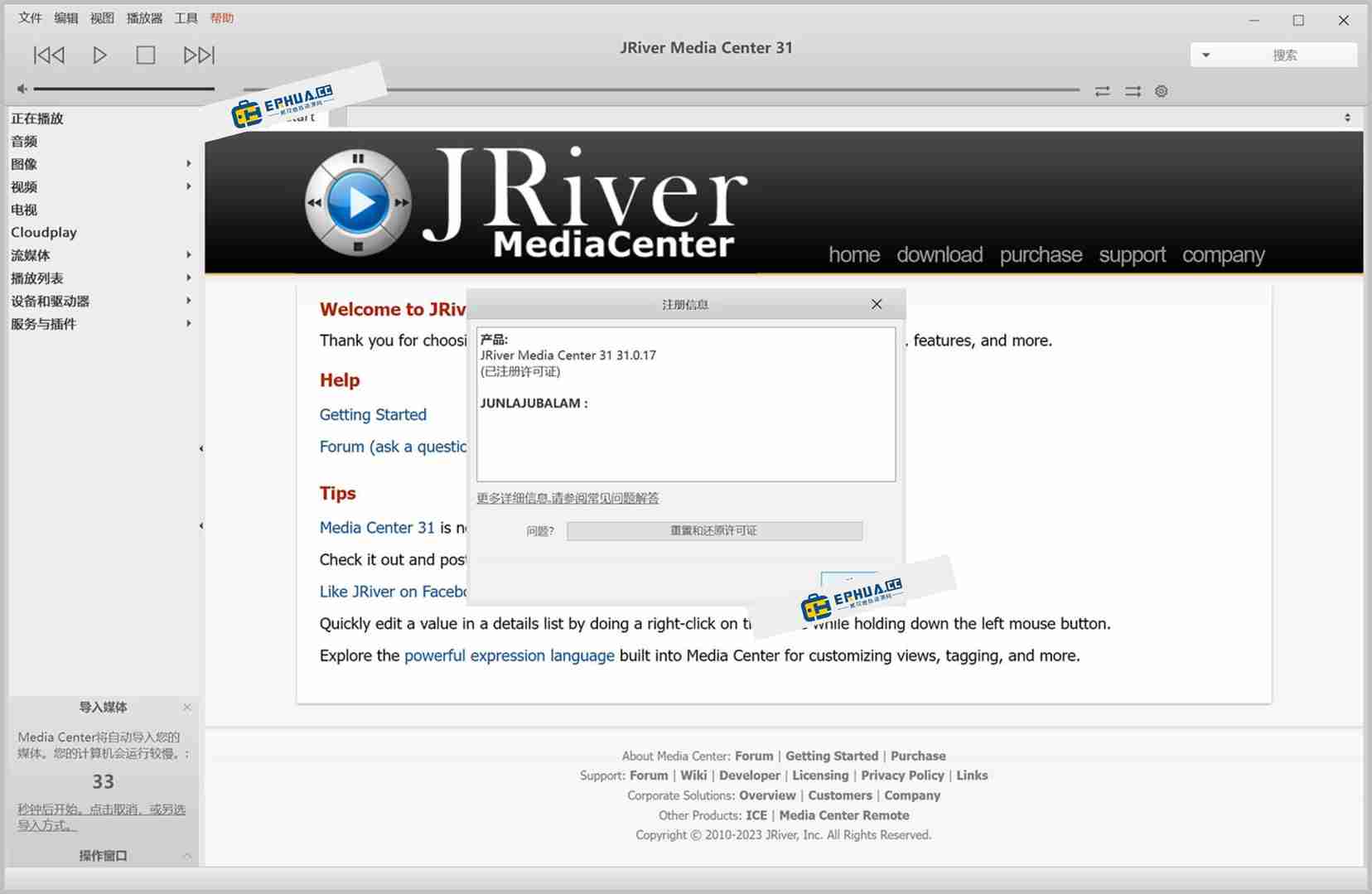The width and height of the screenshot is (1372, 894).
Task: Expand the 图像 sidebar item arrow
Action: pos(189,164)
